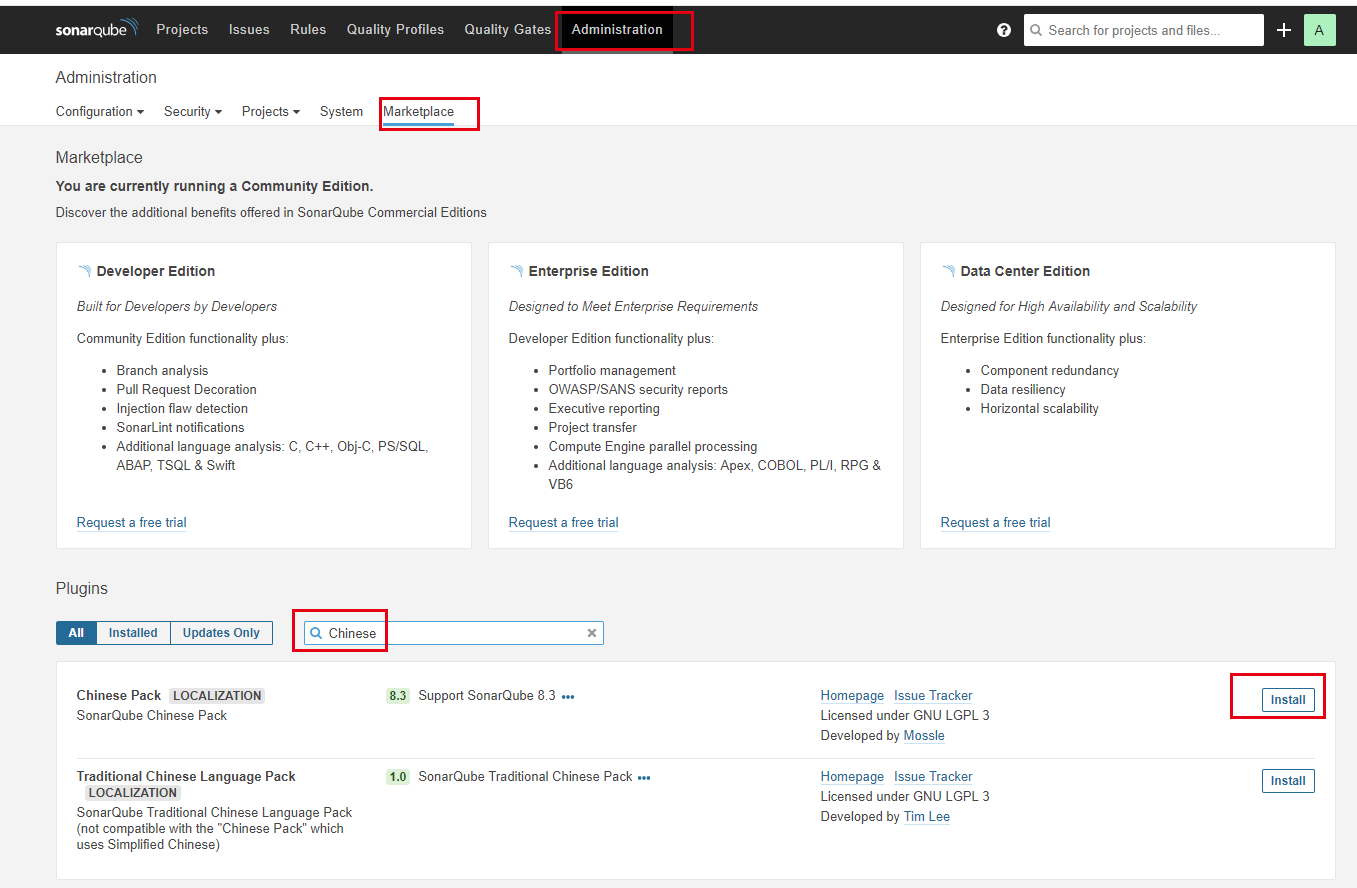Image resolution: width=1357 pixels, height=888 pixels.
Task: Open the Projects top navigation item
Action: coord(182,29)
